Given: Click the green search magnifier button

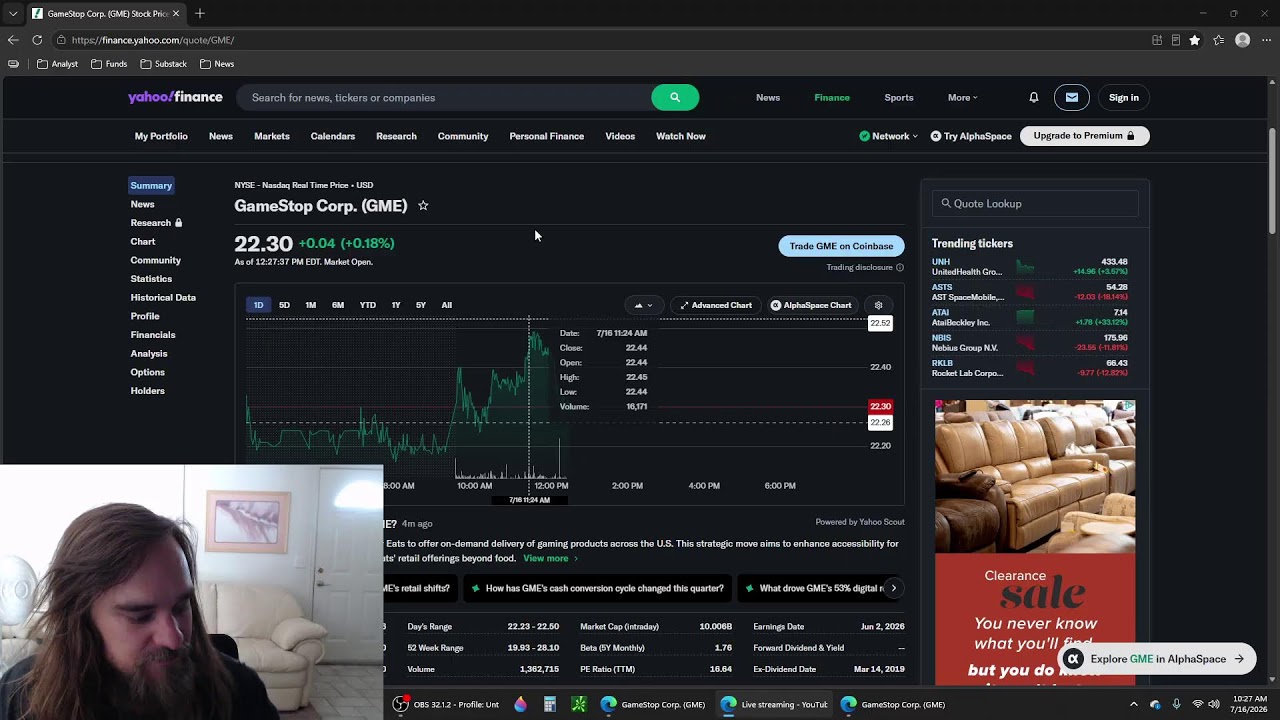Looking at the screenshot, I should point(675,97).
